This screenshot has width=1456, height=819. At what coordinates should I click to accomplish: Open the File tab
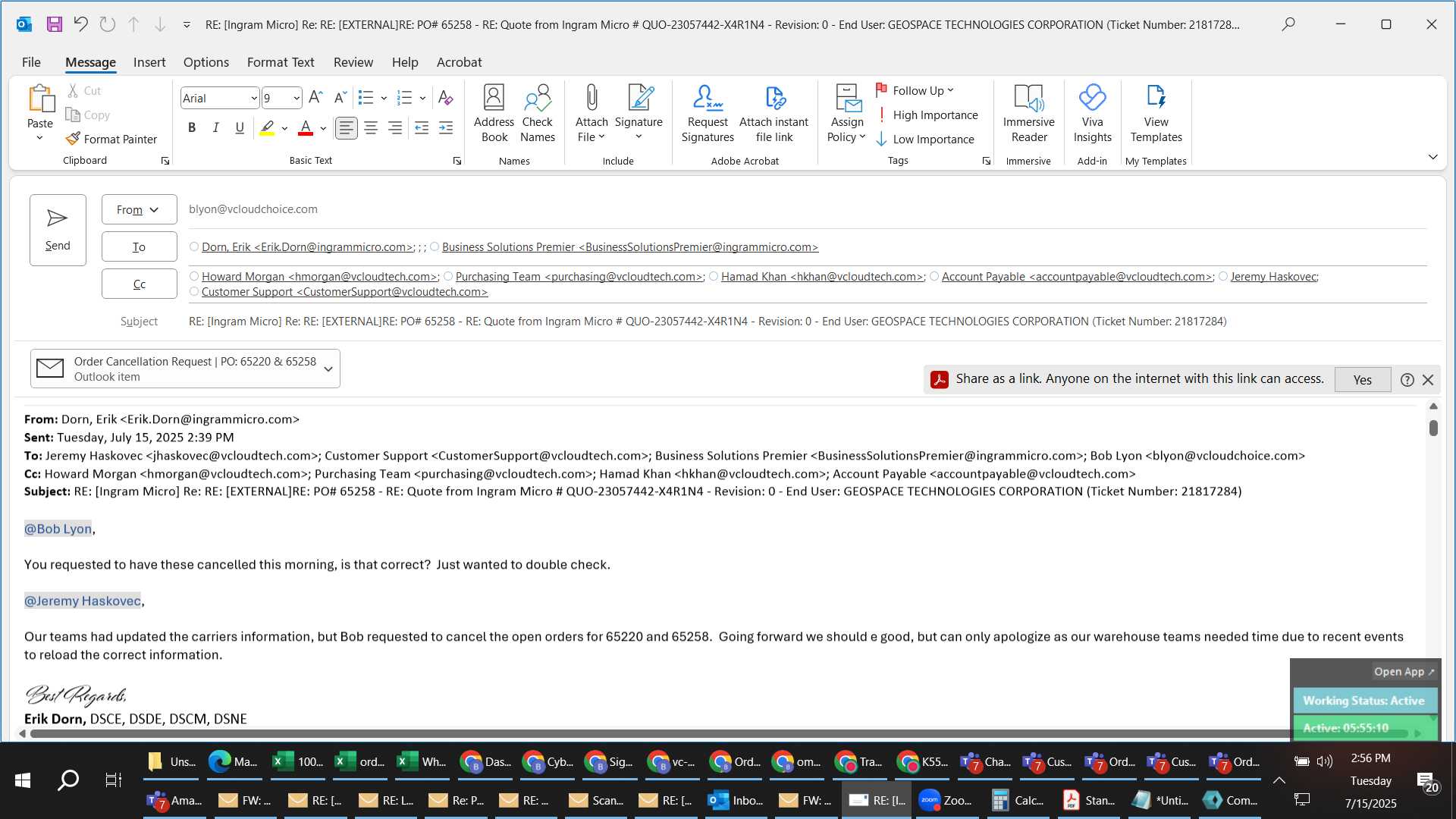tap(31, 62)
